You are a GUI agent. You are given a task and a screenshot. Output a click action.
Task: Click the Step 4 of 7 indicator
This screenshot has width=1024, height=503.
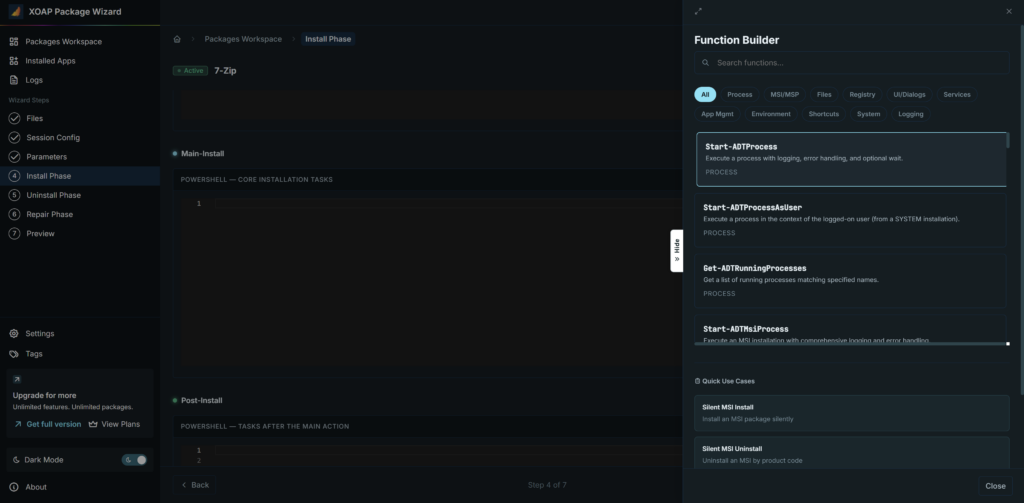(547, 485)
